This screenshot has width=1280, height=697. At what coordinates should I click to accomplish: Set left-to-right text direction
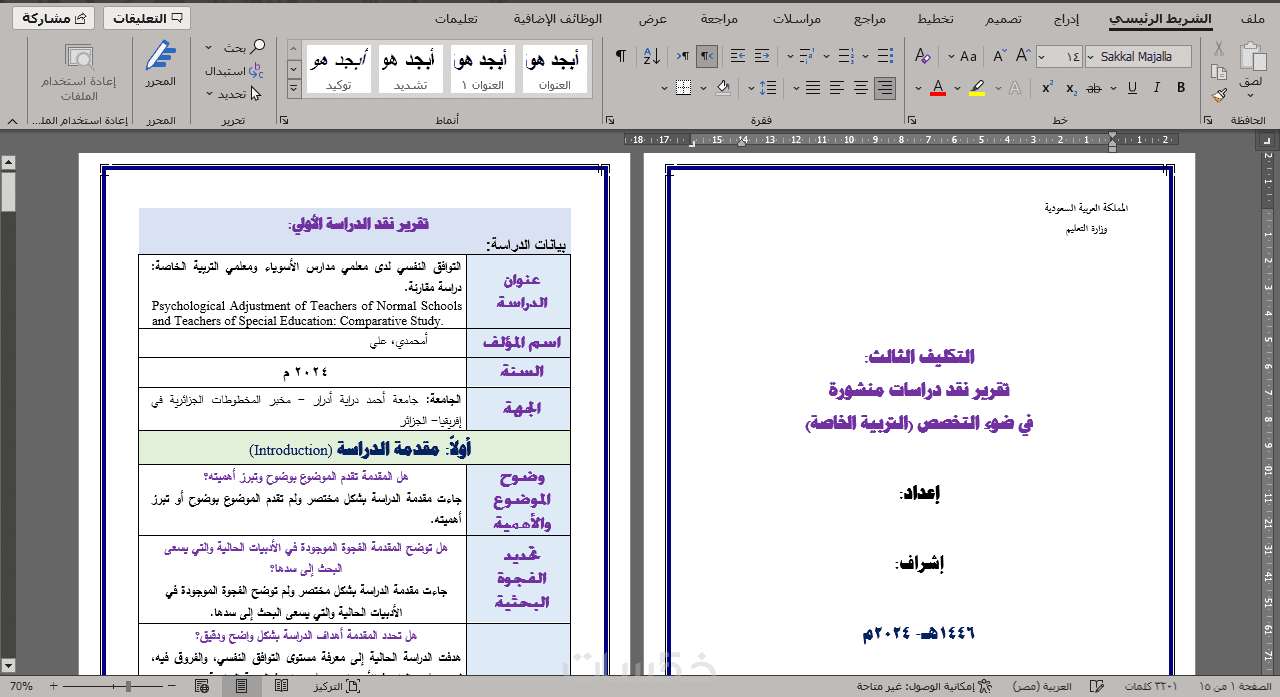pyautogui.click(x=682, y=56)
